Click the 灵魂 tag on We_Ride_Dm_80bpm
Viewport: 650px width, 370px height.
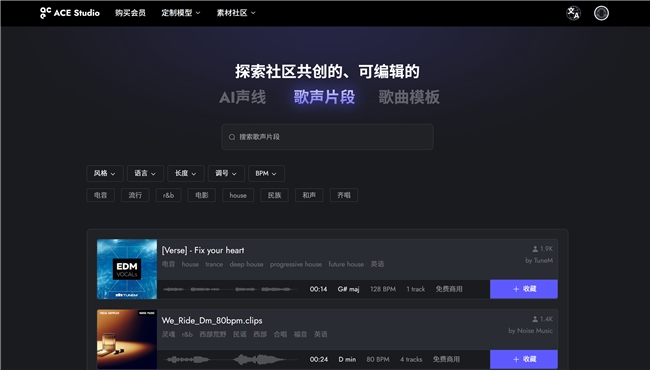coord(168,334)
